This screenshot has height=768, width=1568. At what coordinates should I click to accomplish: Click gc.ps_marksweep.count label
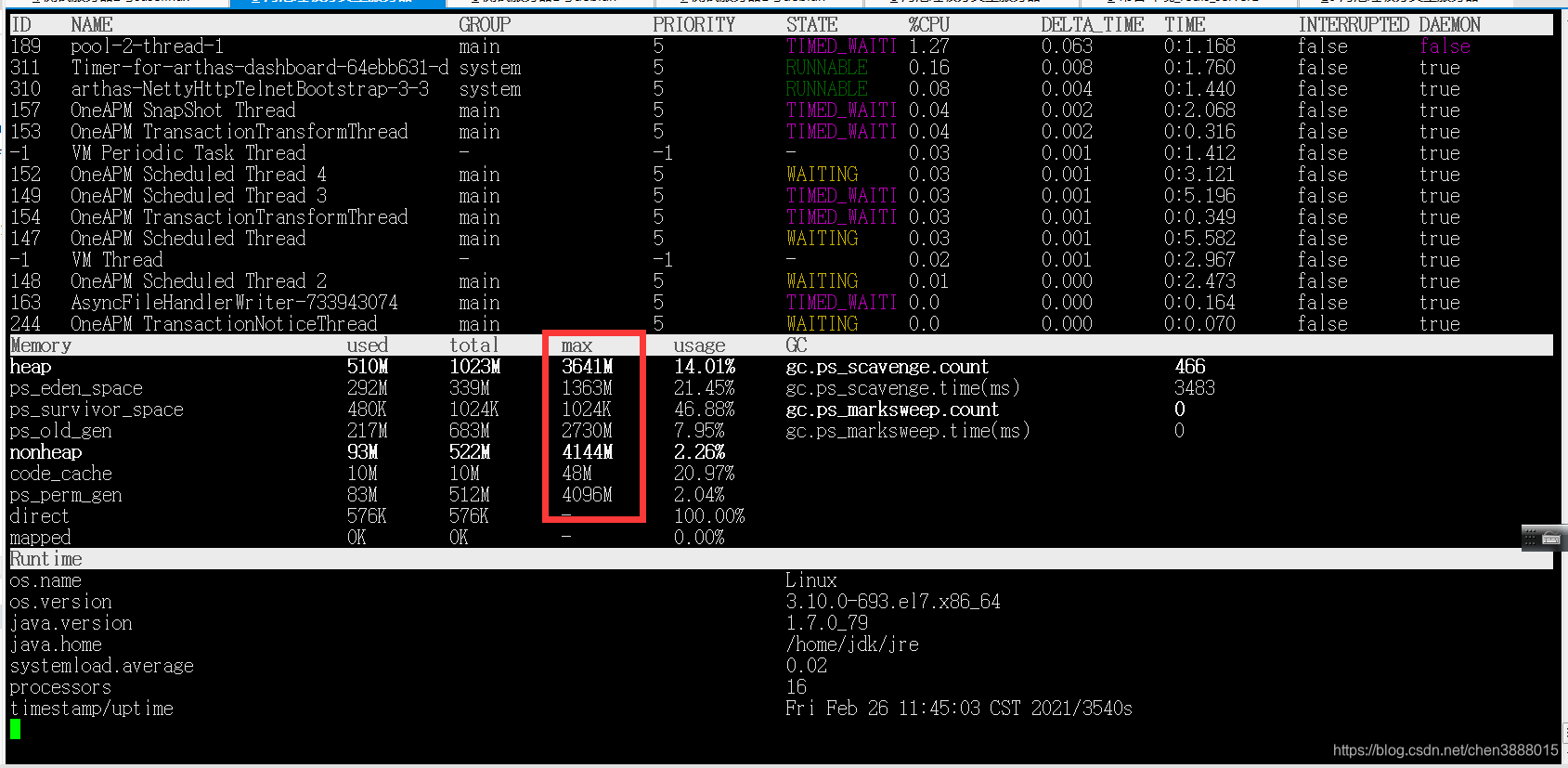point(892,410)
